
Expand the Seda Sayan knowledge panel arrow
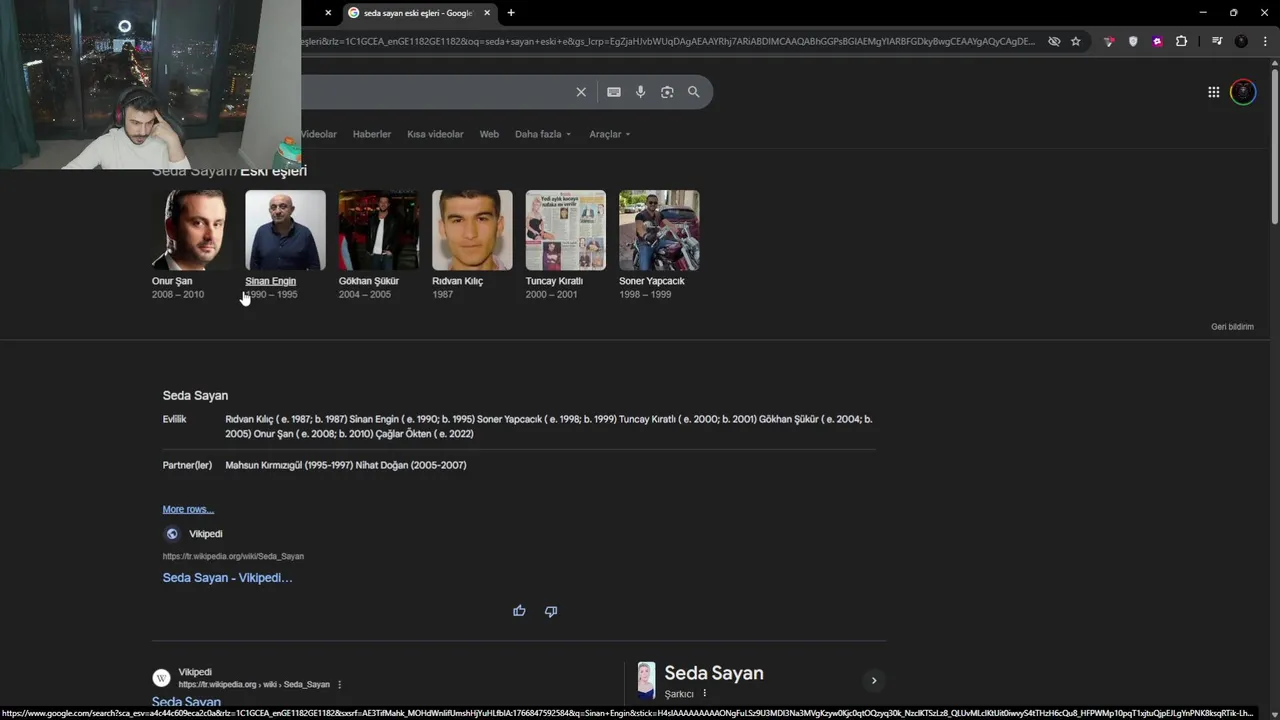tap(873, 680)
